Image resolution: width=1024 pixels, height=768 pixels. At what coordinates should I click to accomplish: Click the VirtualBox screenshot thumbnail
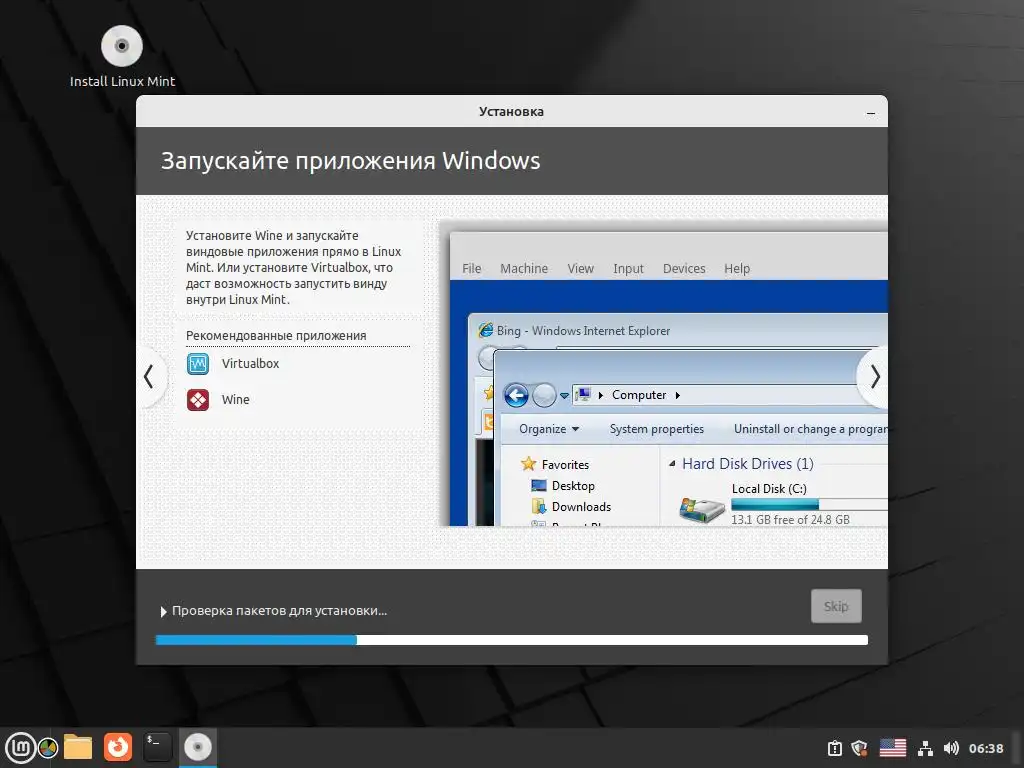664,374
